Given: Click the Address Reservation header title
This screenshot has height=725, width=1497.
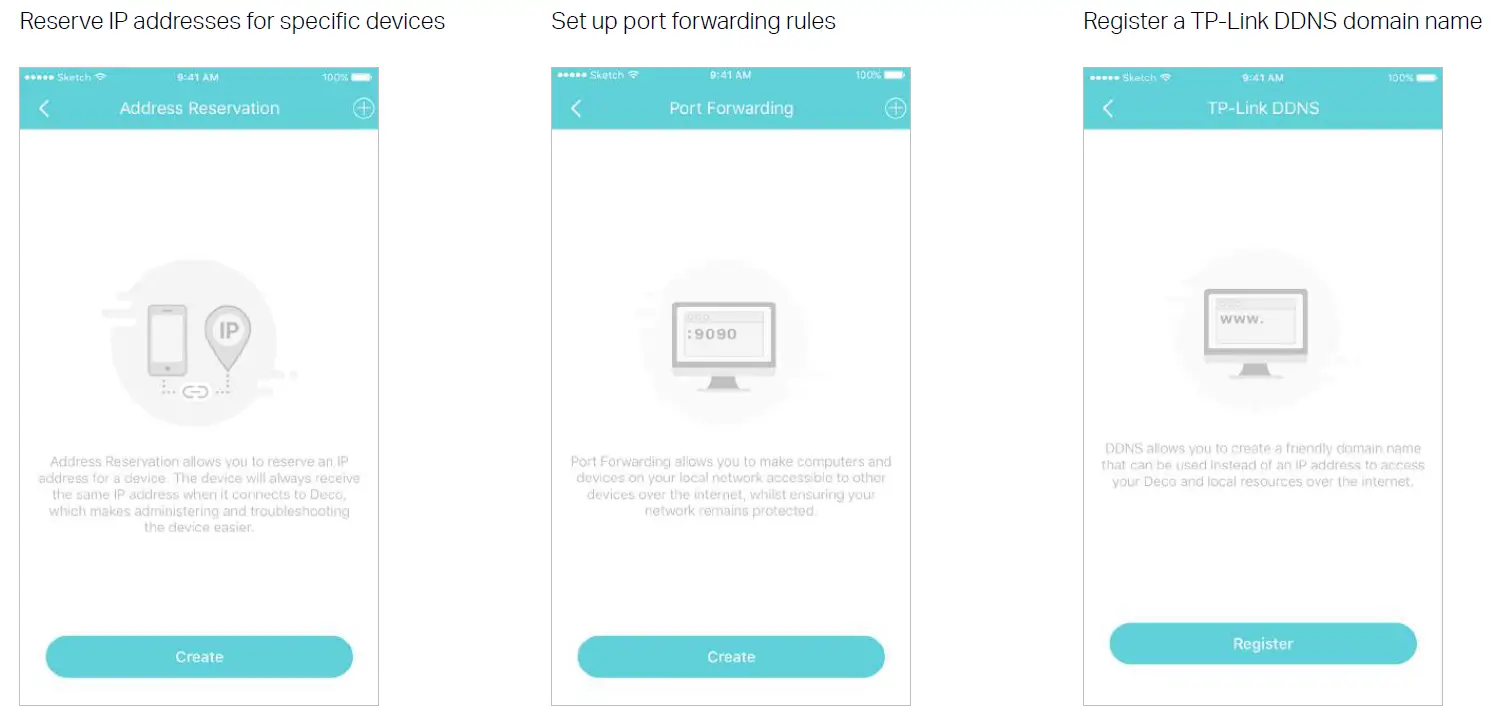Looking at the screenshot, I should [199, 109].
